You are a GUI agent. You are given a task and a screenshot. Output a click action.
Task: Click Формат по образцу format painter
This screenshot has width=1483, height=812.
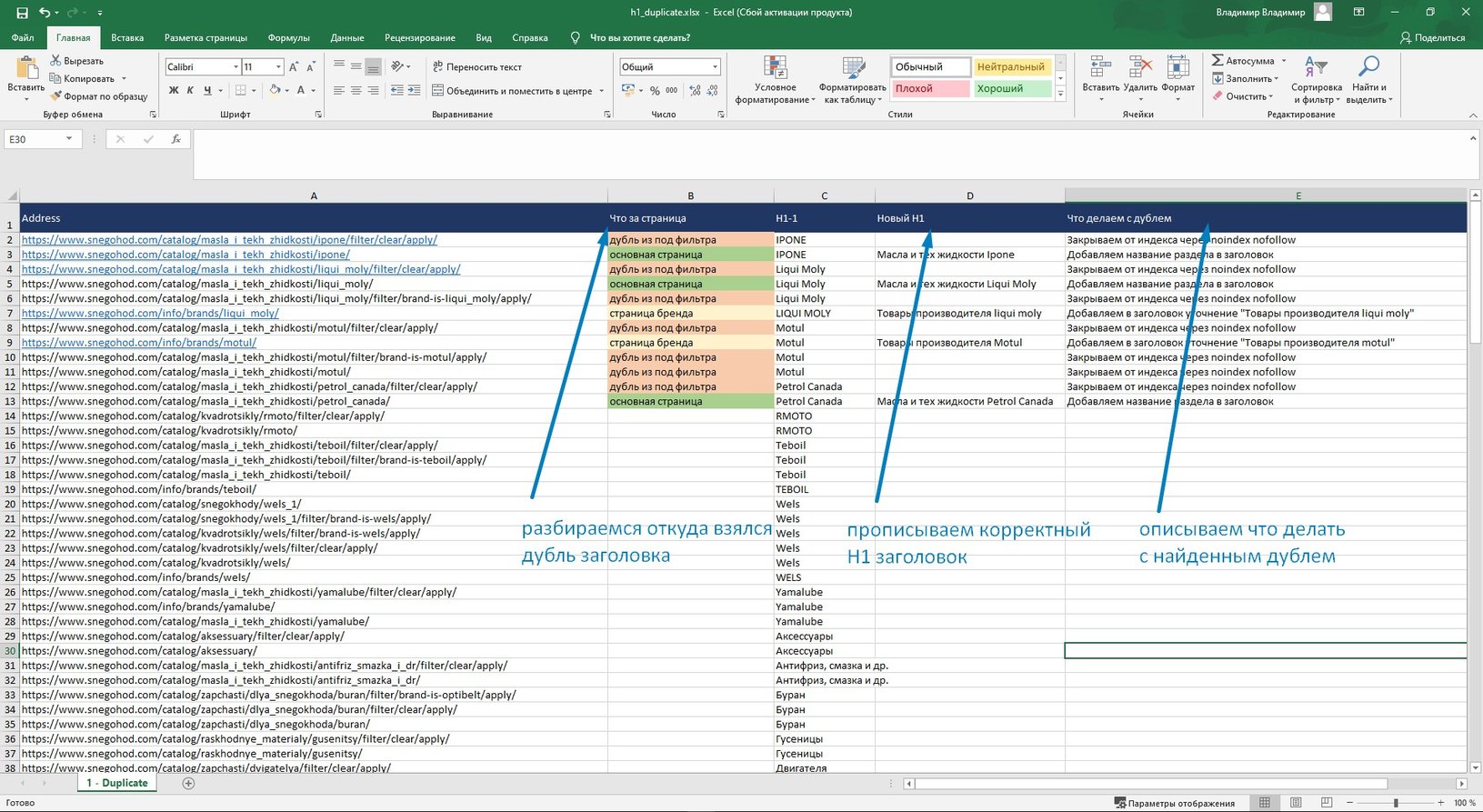point(99,96)
